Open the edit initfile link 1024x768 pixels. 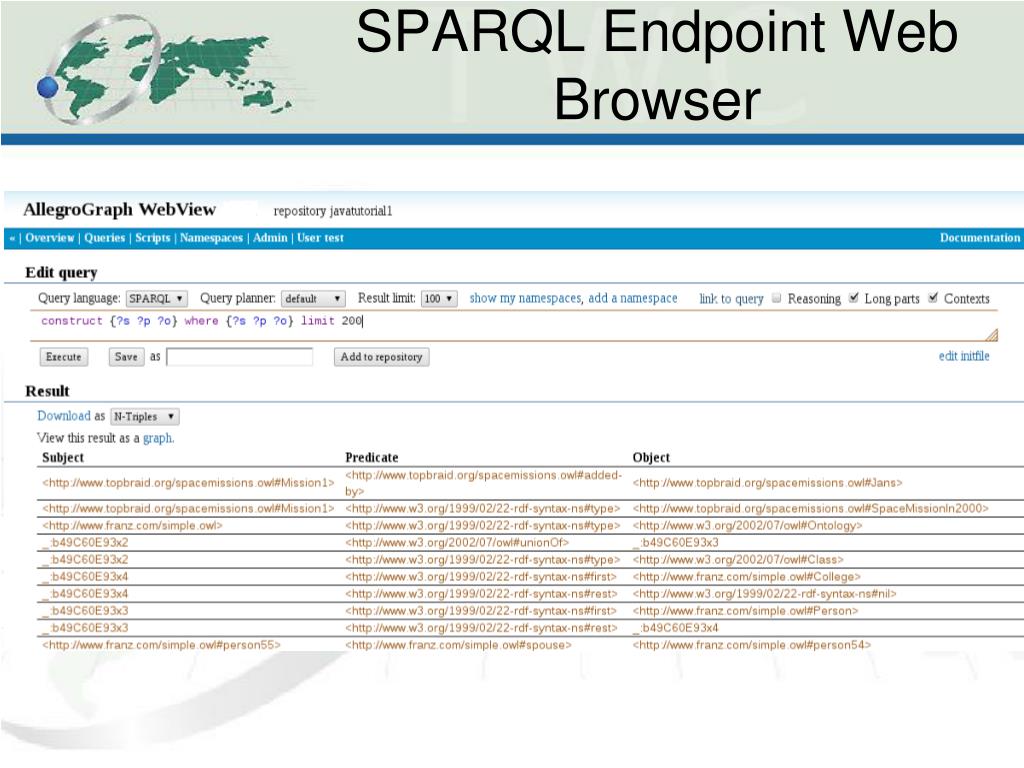click(x=964, y=356)
